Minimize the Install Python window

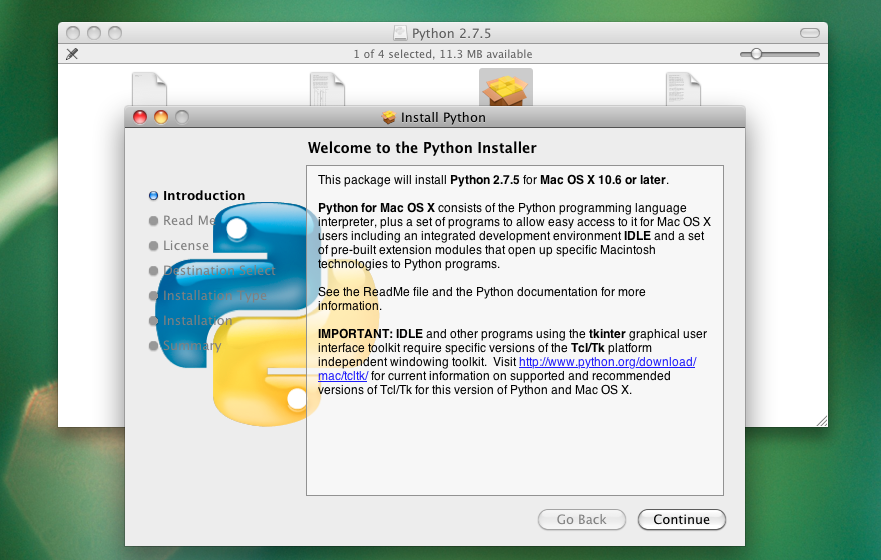click(161, 117)
